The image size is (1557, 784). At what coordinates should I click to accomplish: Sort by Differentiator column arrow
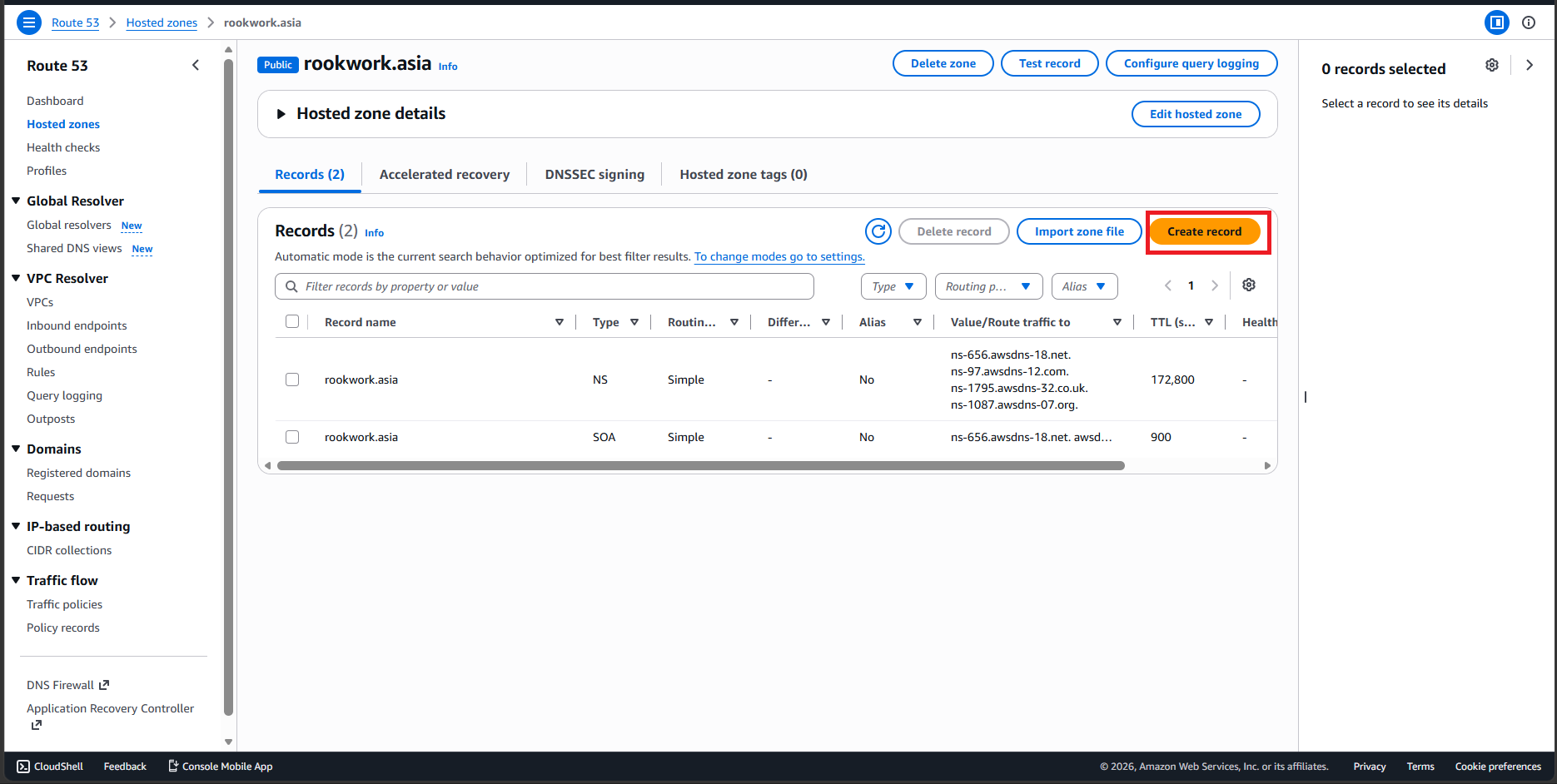[826, 322]
